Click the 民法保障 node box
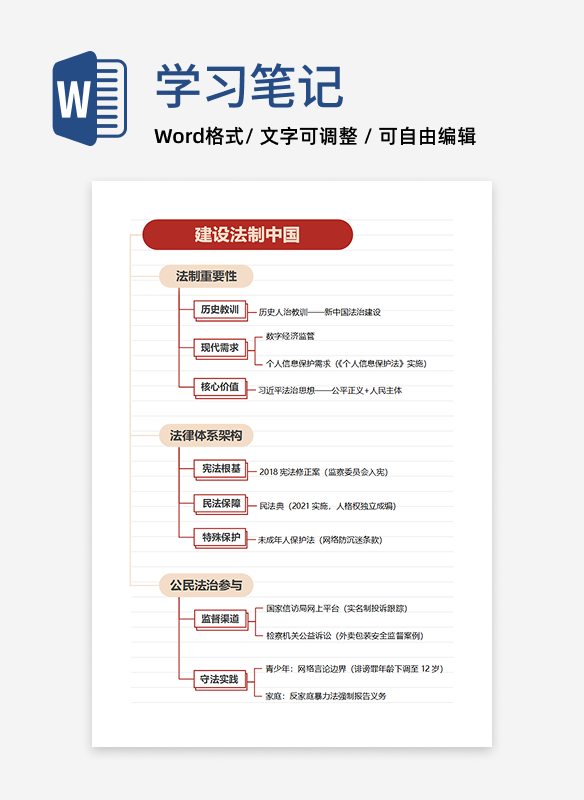This screenshot has height=800, width=584. (221, 504)
